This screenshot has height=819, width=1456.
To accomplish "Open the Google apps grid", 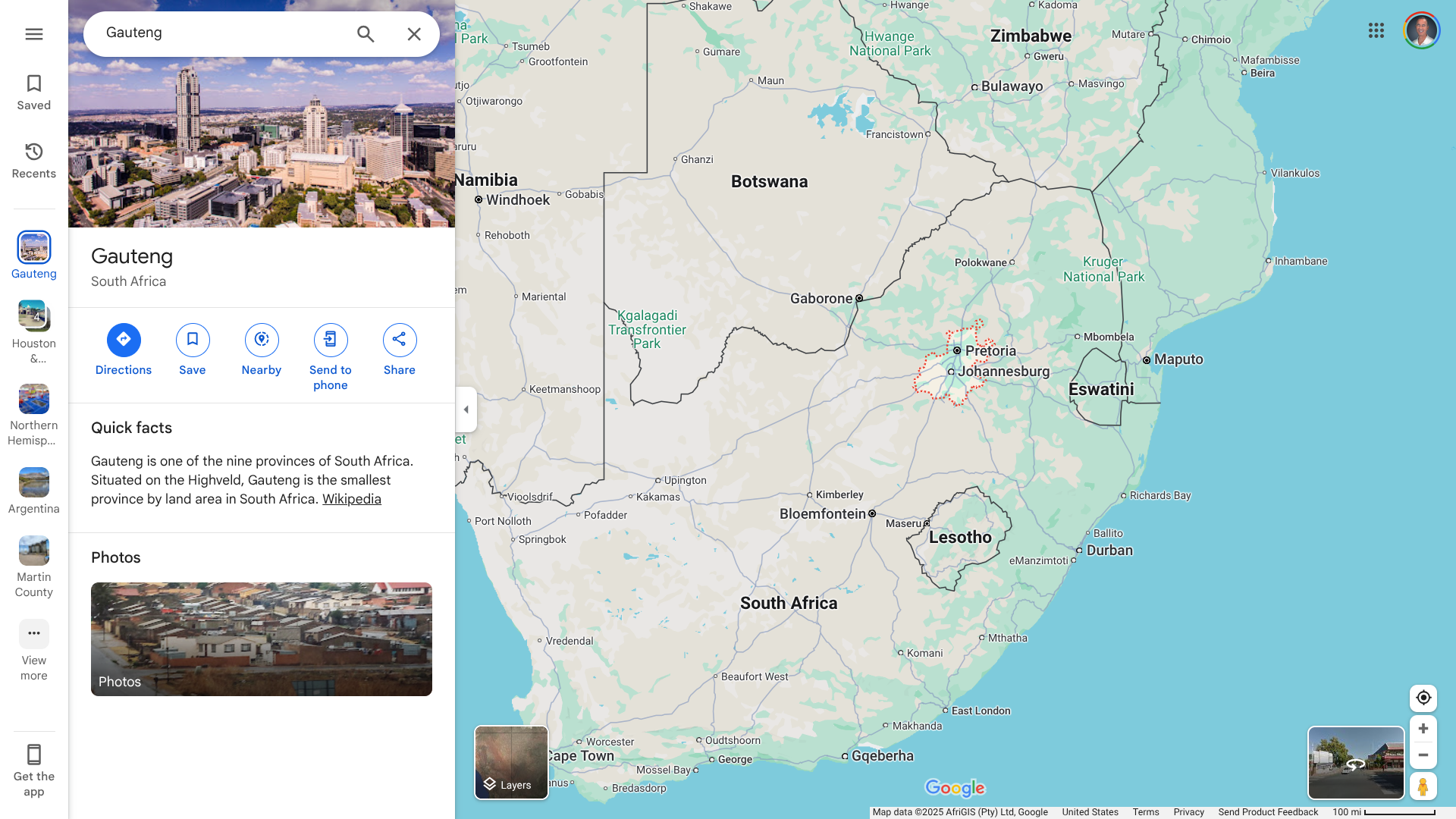I will [1376, 30].
